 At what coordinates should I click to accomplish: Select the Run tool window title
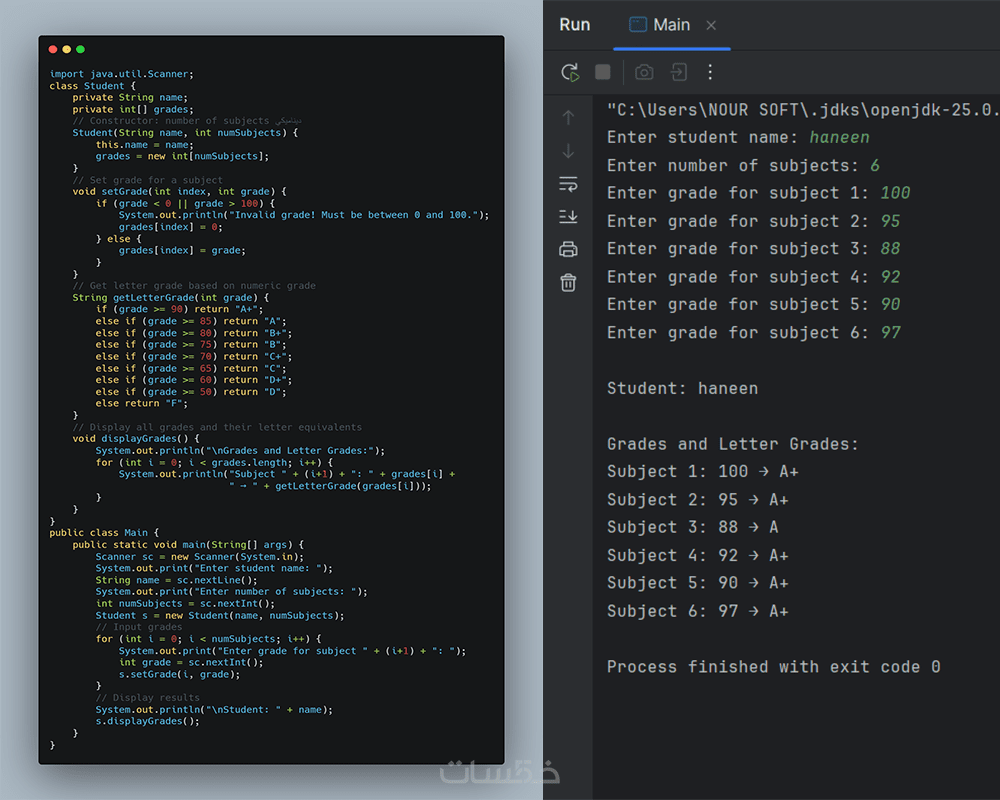coord(574,25)
